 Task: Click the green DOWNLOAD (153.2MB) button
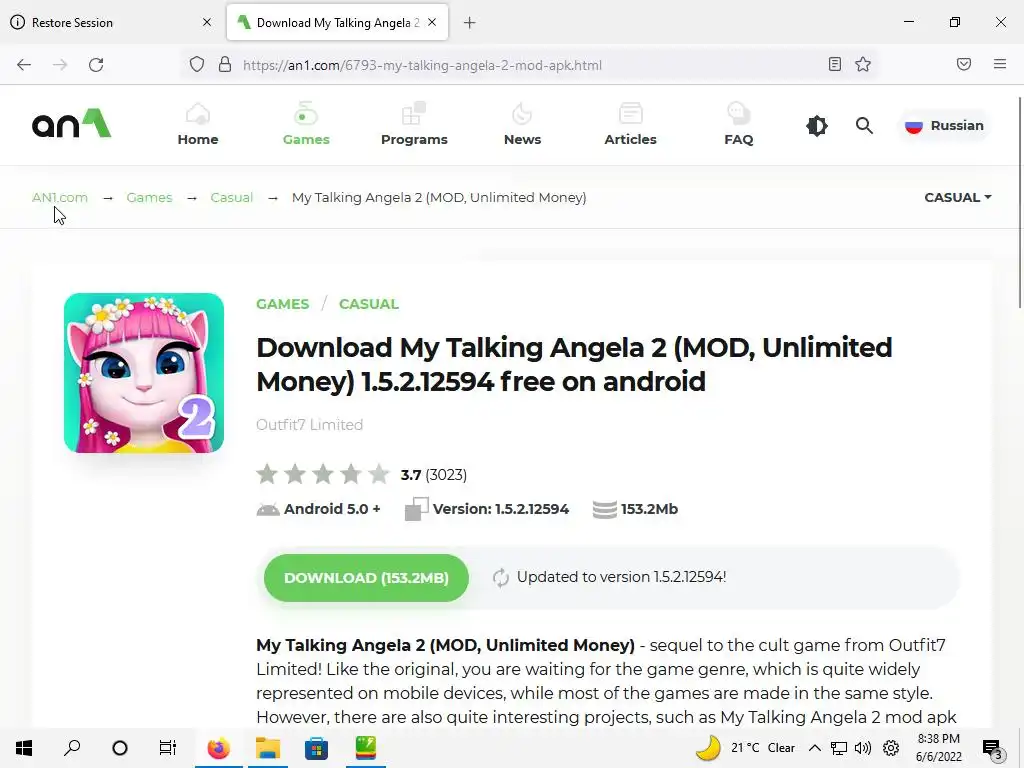tap(366, 577)
